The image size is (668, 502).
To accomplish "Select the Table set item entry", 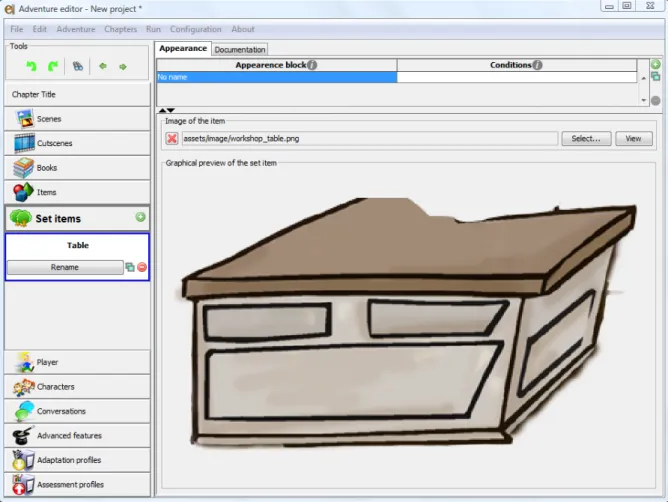I will click(x=77, y=245).
